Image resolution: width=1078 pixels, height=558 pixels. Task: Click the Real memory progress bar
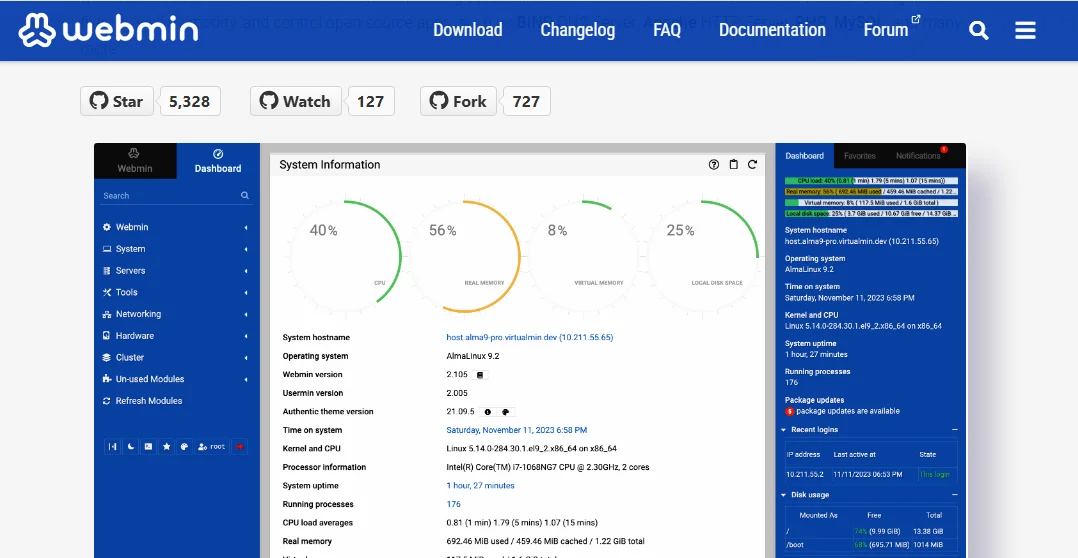click(871, 192)
